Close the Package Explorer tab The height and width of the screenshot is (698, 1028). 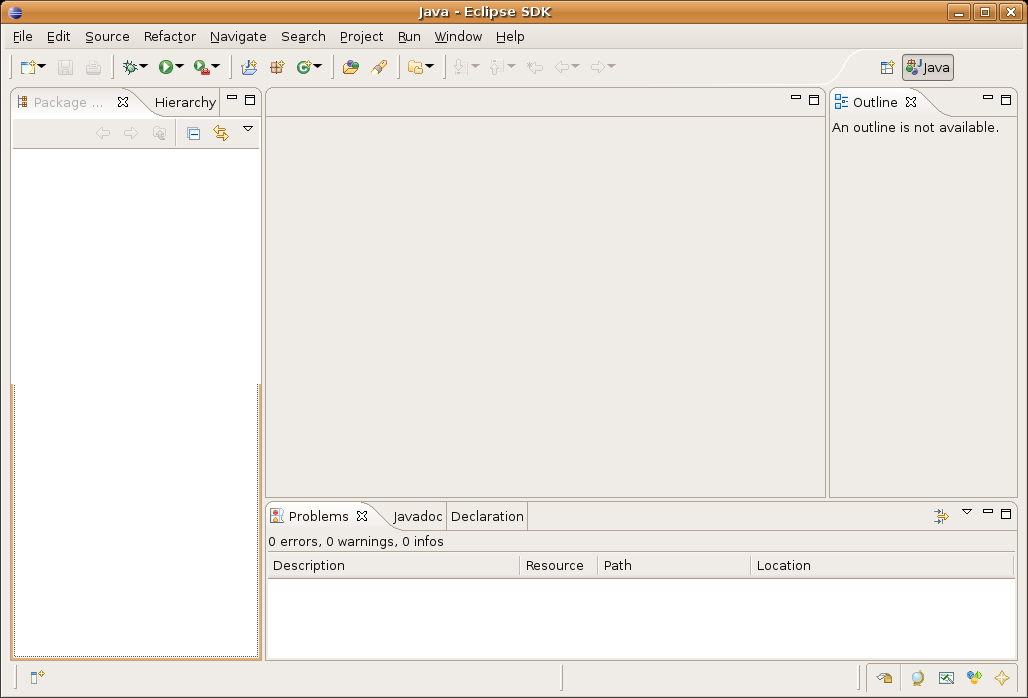pyautogui.click(x=123, y=102)
